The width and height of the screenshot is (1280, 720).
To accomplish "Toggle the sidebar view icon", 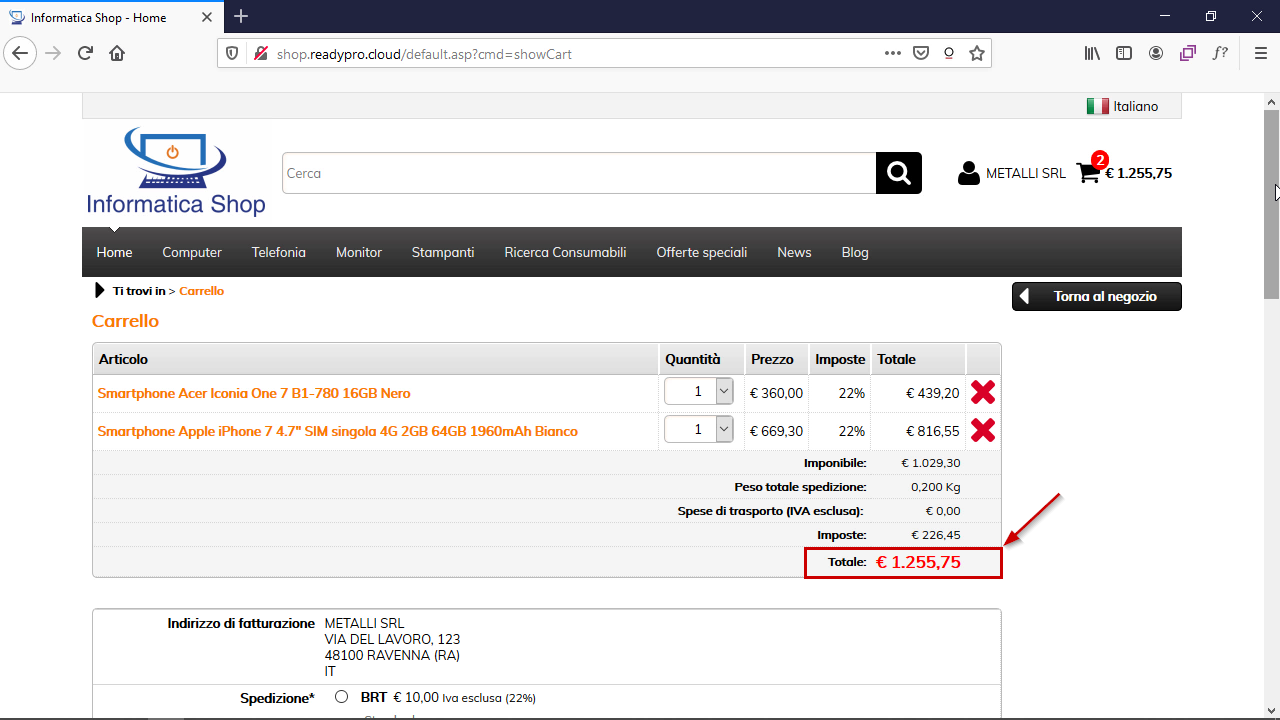I will (x=1124, y=53).
